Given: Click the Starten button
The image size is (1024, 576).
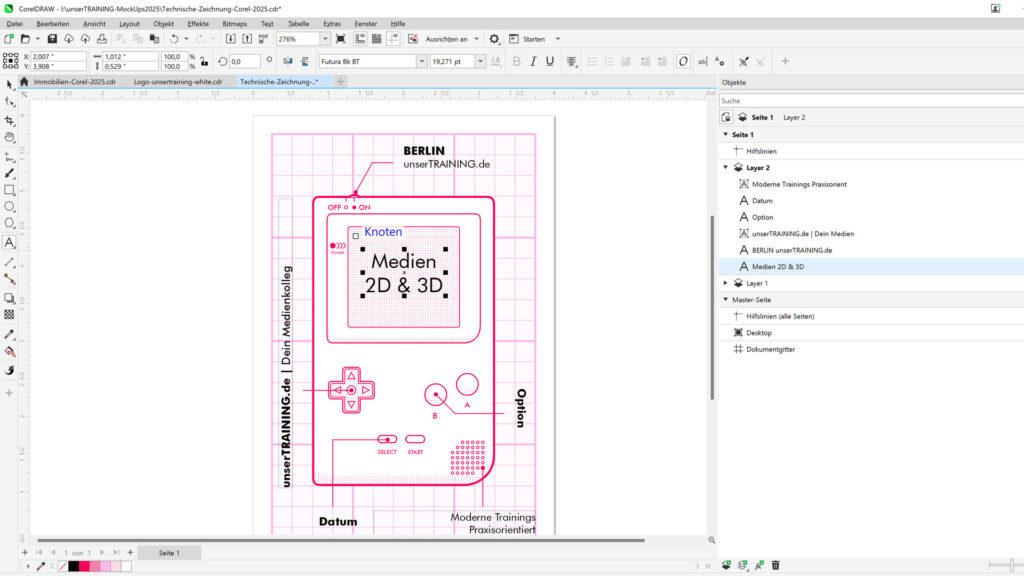Looking at the screenshot, I should (528, 39).
